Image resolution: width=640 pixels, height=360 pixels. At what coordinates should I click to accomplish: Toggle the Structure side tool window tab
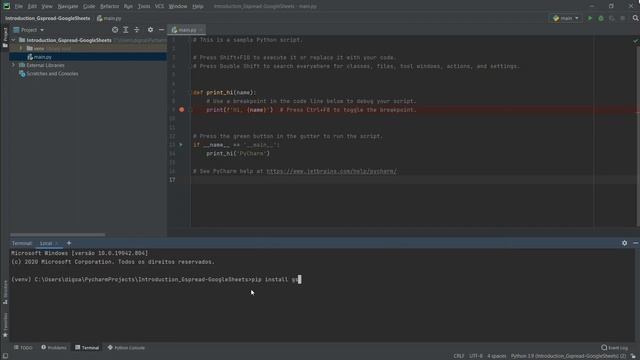[5, 292]
